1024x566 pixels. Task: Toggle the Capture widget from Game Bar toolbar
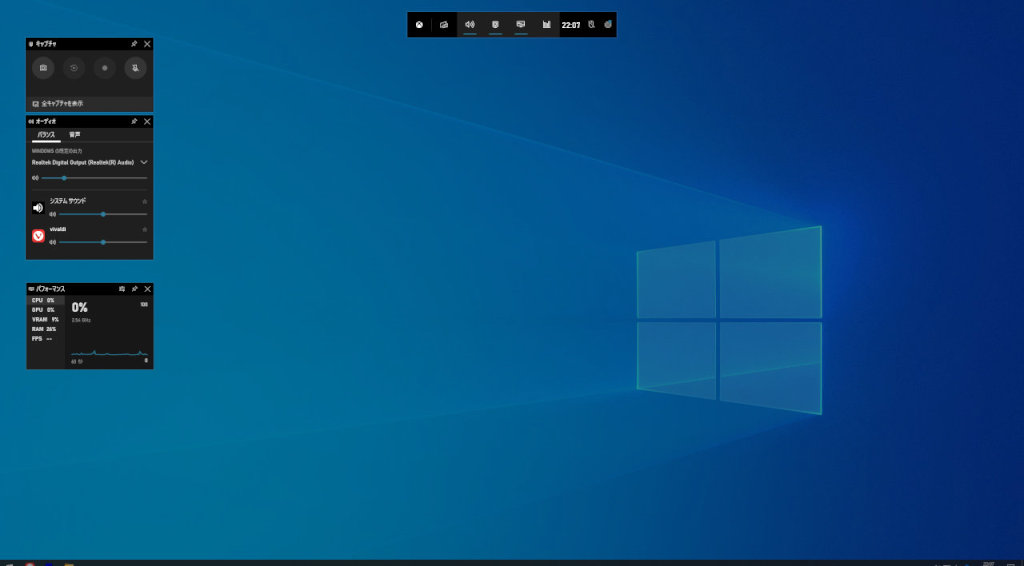[495, 25]
